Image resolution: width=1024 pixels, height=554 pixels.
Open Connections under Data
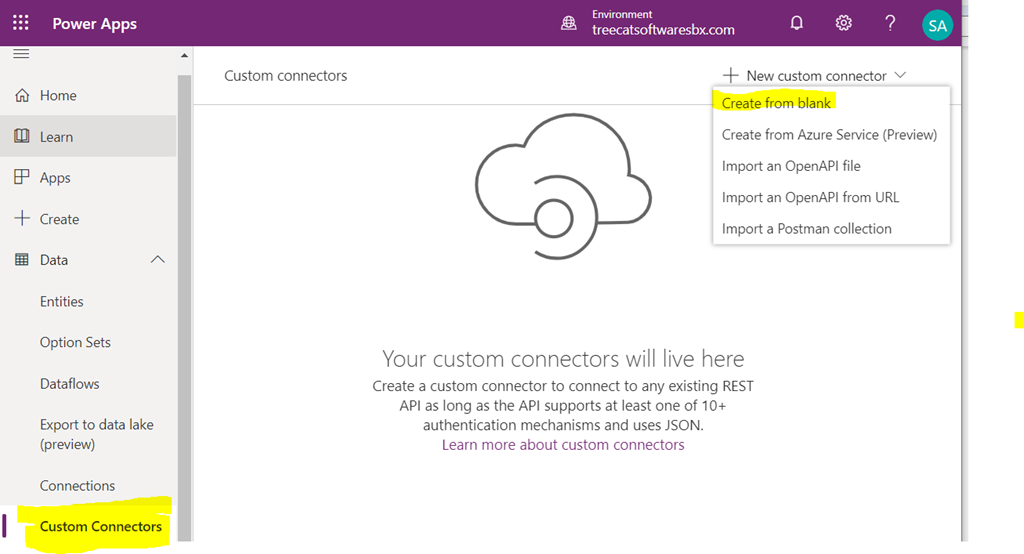[x=77, y=485]
